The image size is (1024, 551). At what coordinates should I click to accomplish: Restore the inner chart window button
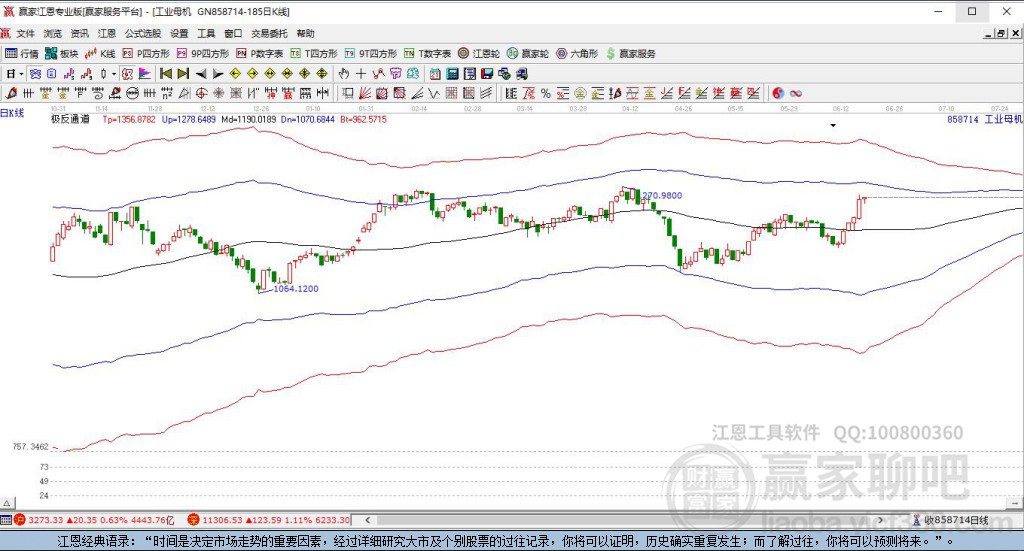[1000, 33]
